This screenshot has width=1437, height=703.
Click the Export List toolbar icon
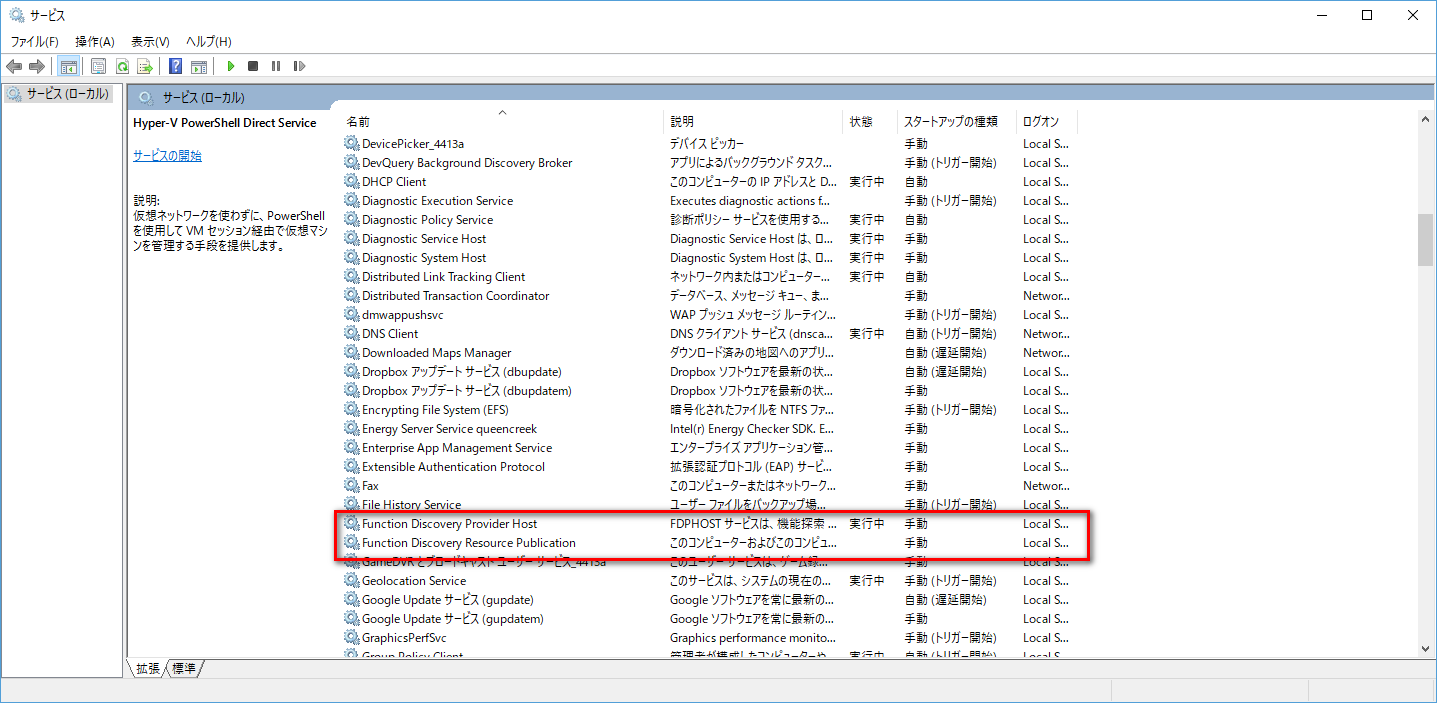click(145, 66)
